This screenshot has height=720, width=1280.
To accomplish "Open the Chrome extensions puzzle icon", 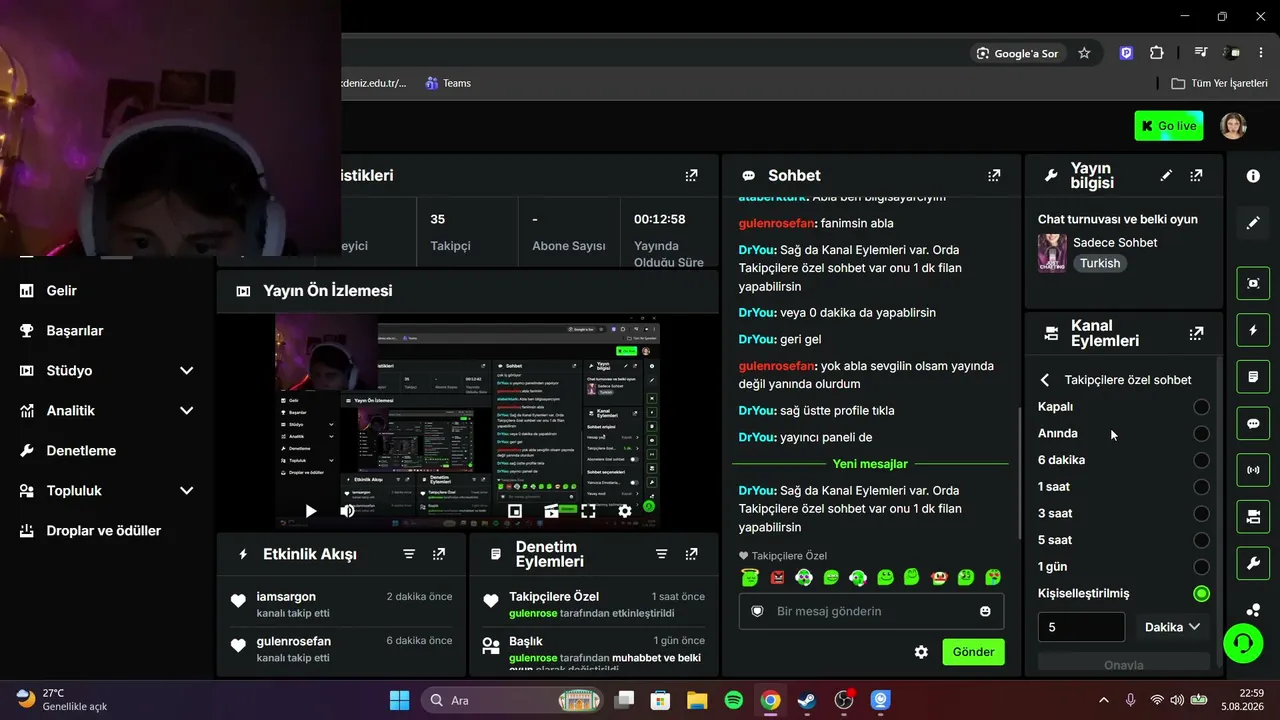I will pyautogui.click(x=1157, y=53).
